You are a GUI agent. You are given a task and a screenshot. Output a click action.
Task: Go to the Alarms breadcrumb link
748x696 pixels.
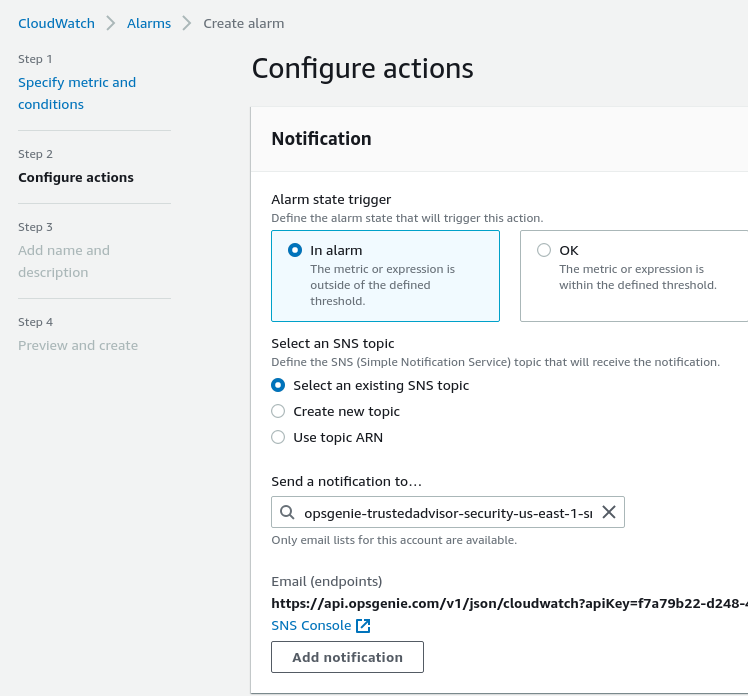pyautogui.click(x=148, y=23)
